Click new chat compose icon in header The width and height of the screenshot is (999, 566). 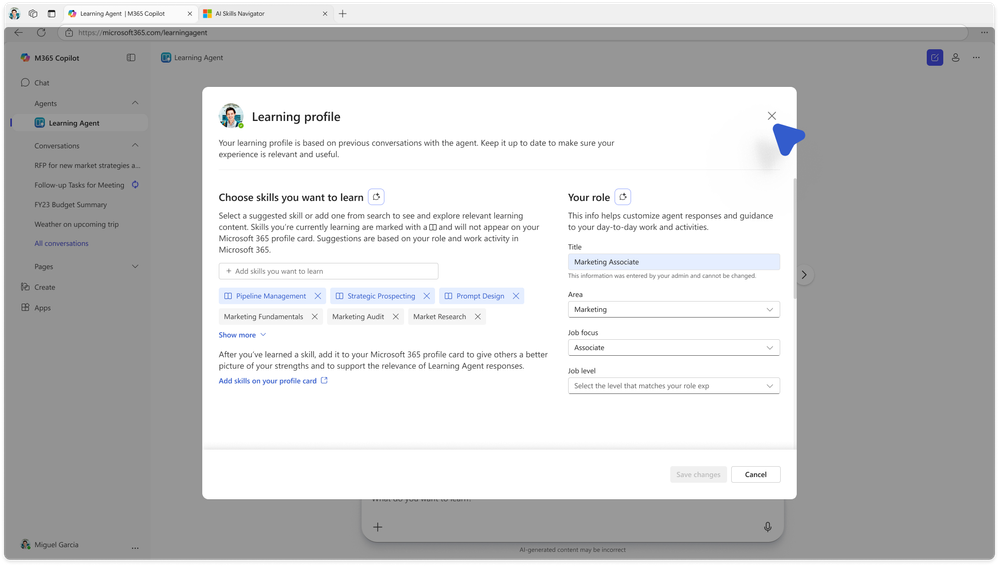[x=935, y=58]
